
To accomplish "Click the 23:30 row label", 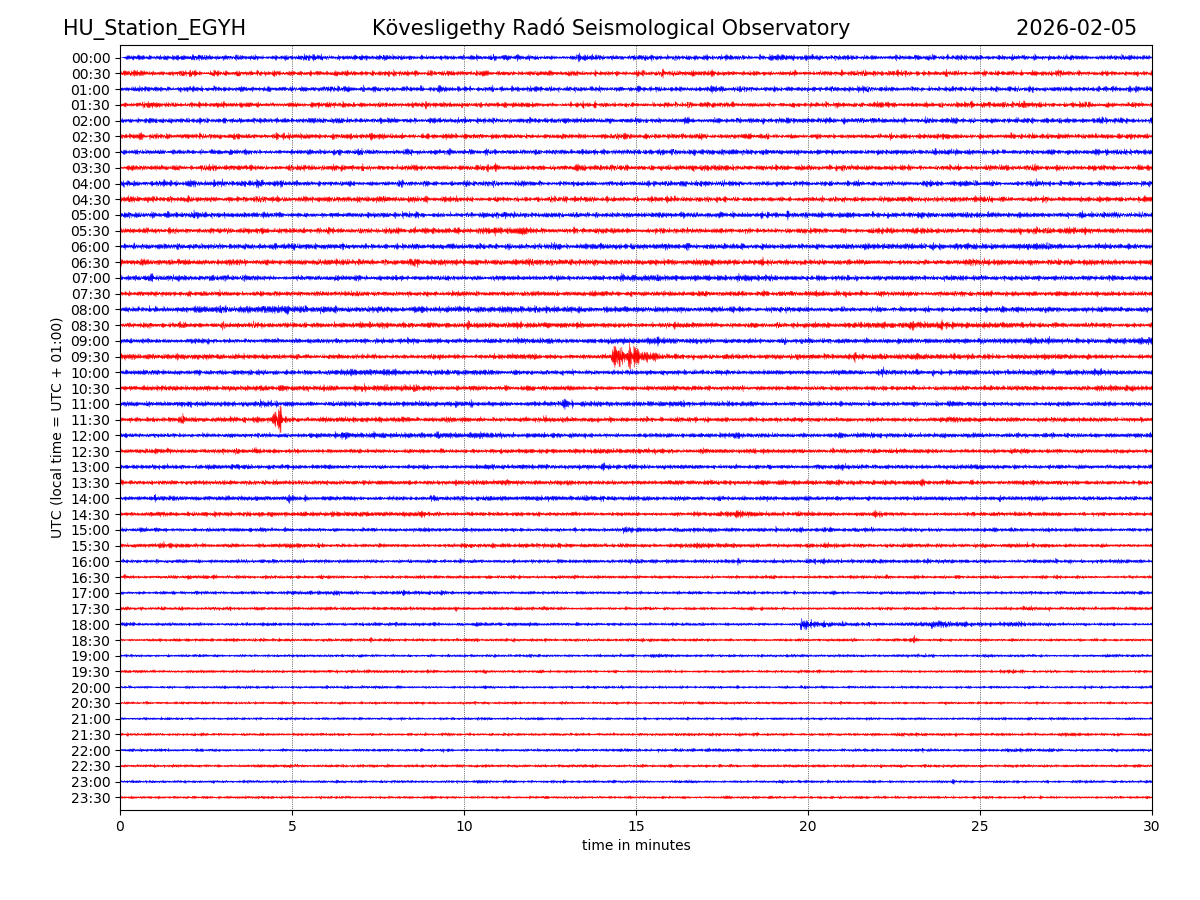I will pyautogui.click(x=90, y=798).
